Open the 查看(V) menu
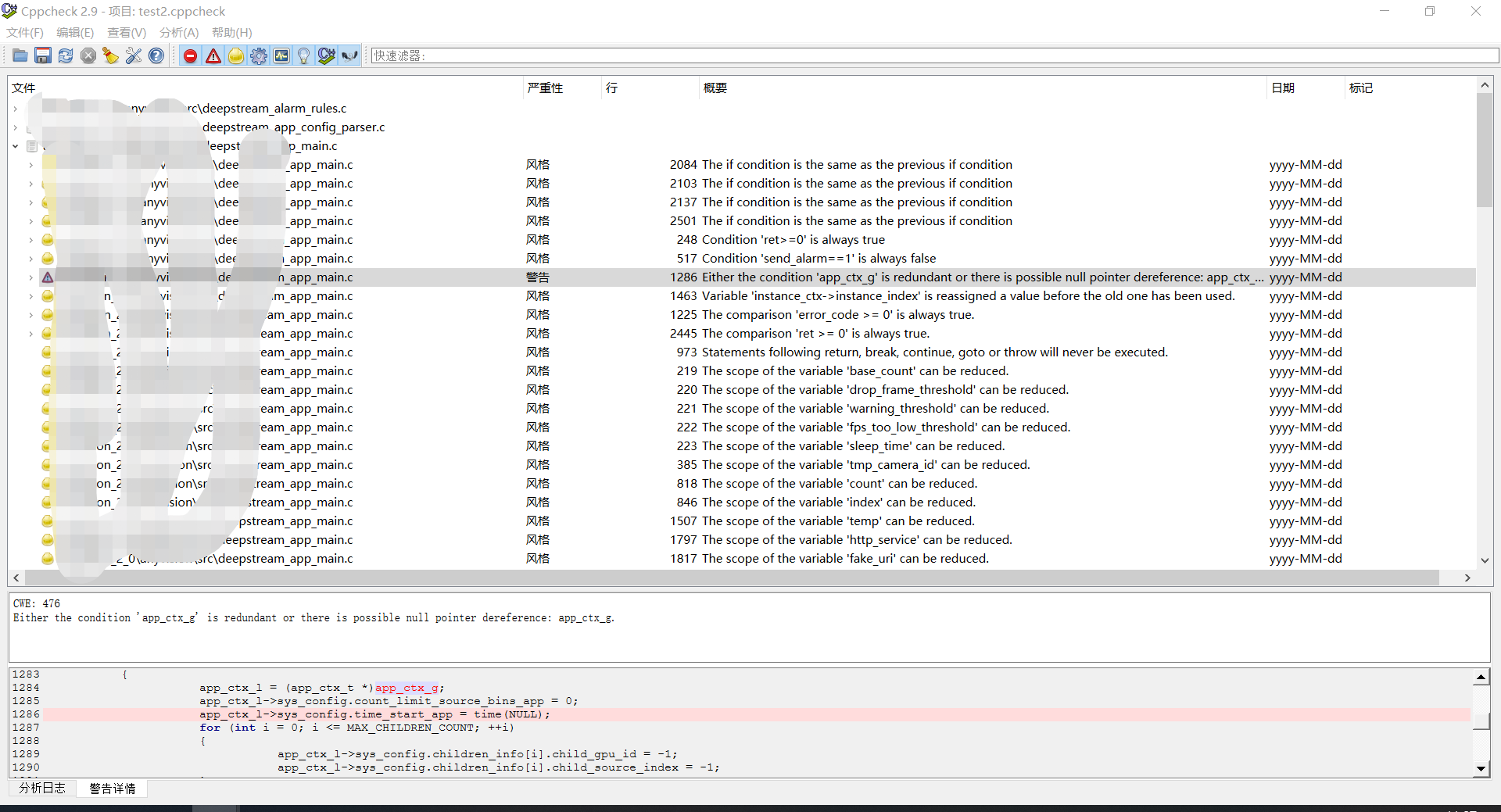 coord(127,33)
